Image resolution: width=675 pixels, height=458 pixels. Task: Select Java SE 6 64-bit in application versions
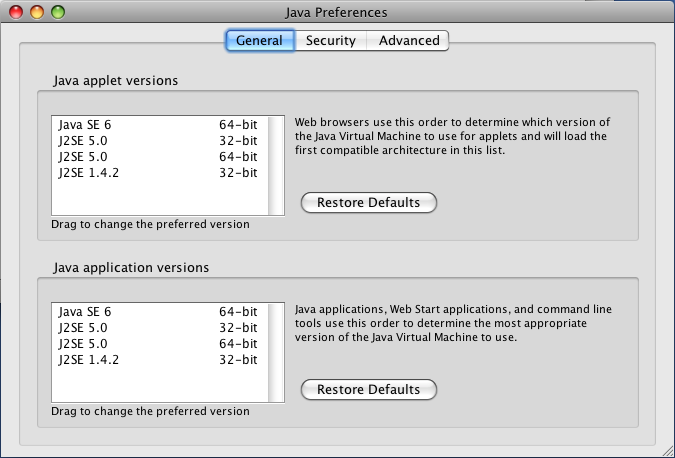click(x=160, y=312)
